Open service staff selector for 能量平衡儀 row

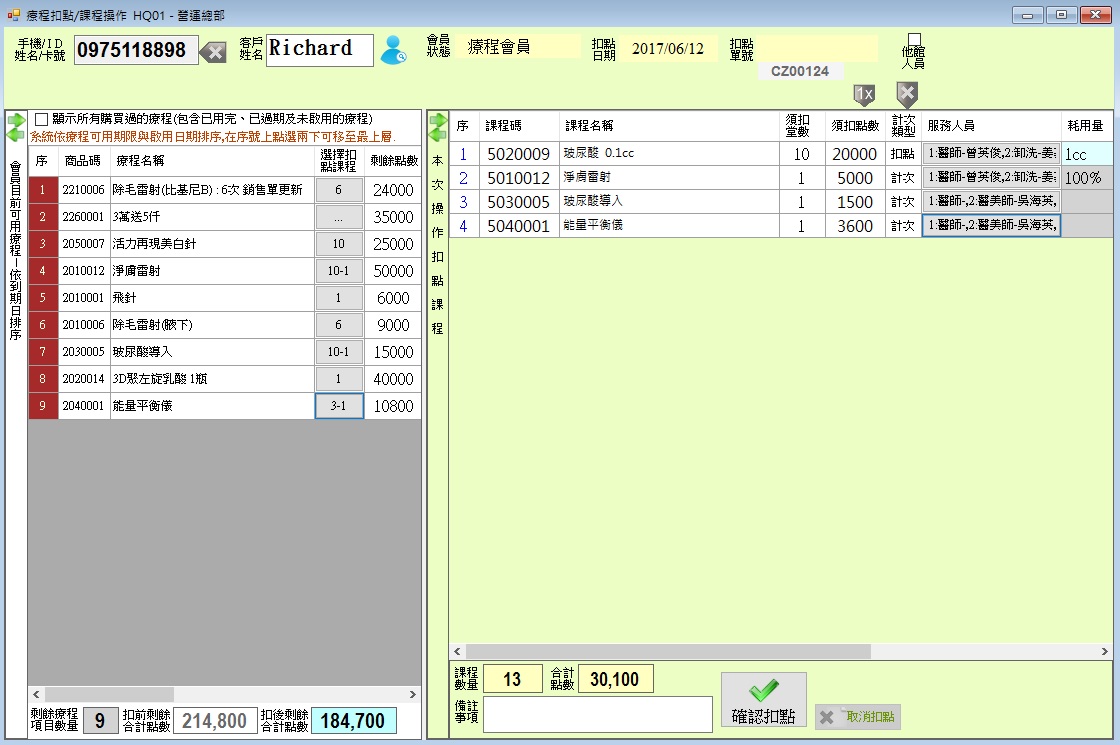(x=991, y=226)
